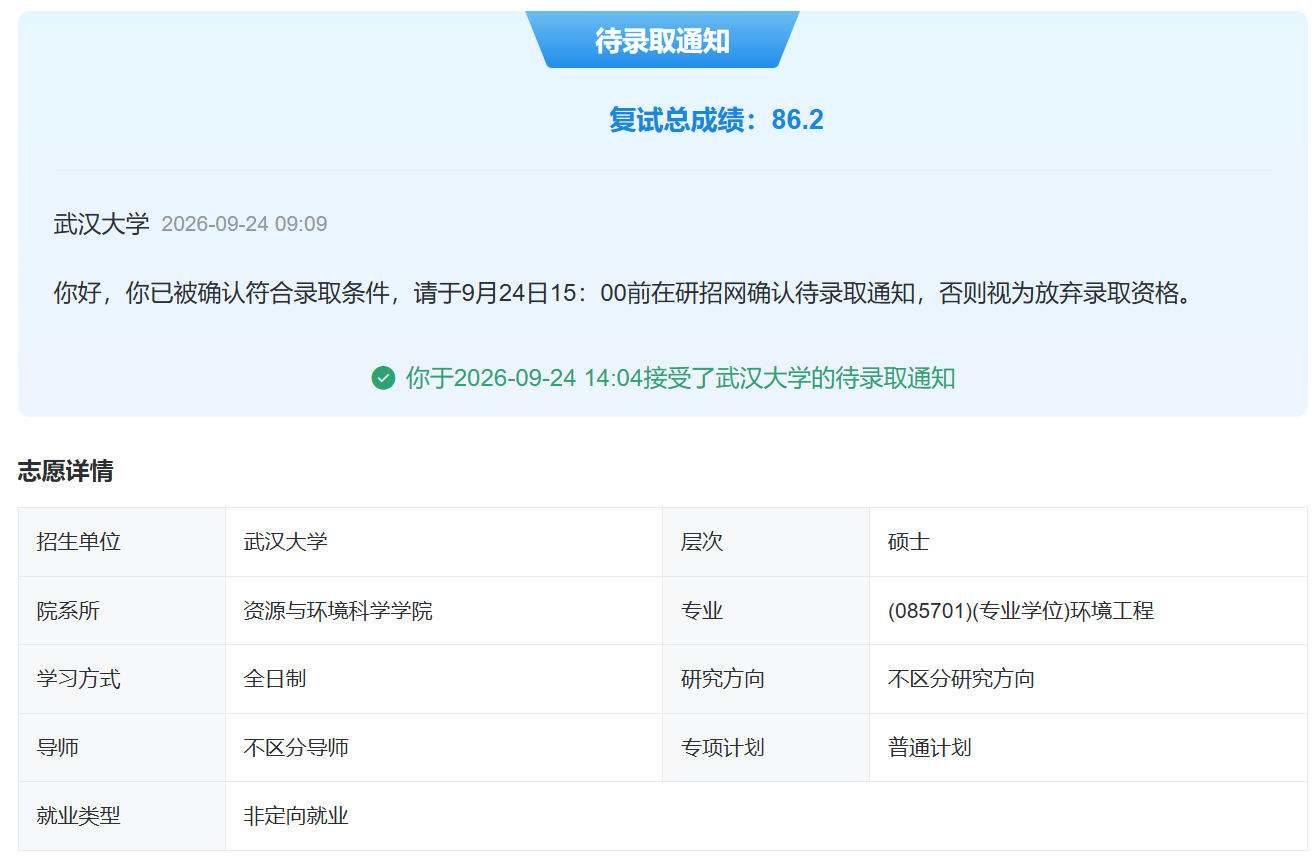
Task: Click the (085701)(专业学位)环境工程 cell
Action: coord(1088,611)
